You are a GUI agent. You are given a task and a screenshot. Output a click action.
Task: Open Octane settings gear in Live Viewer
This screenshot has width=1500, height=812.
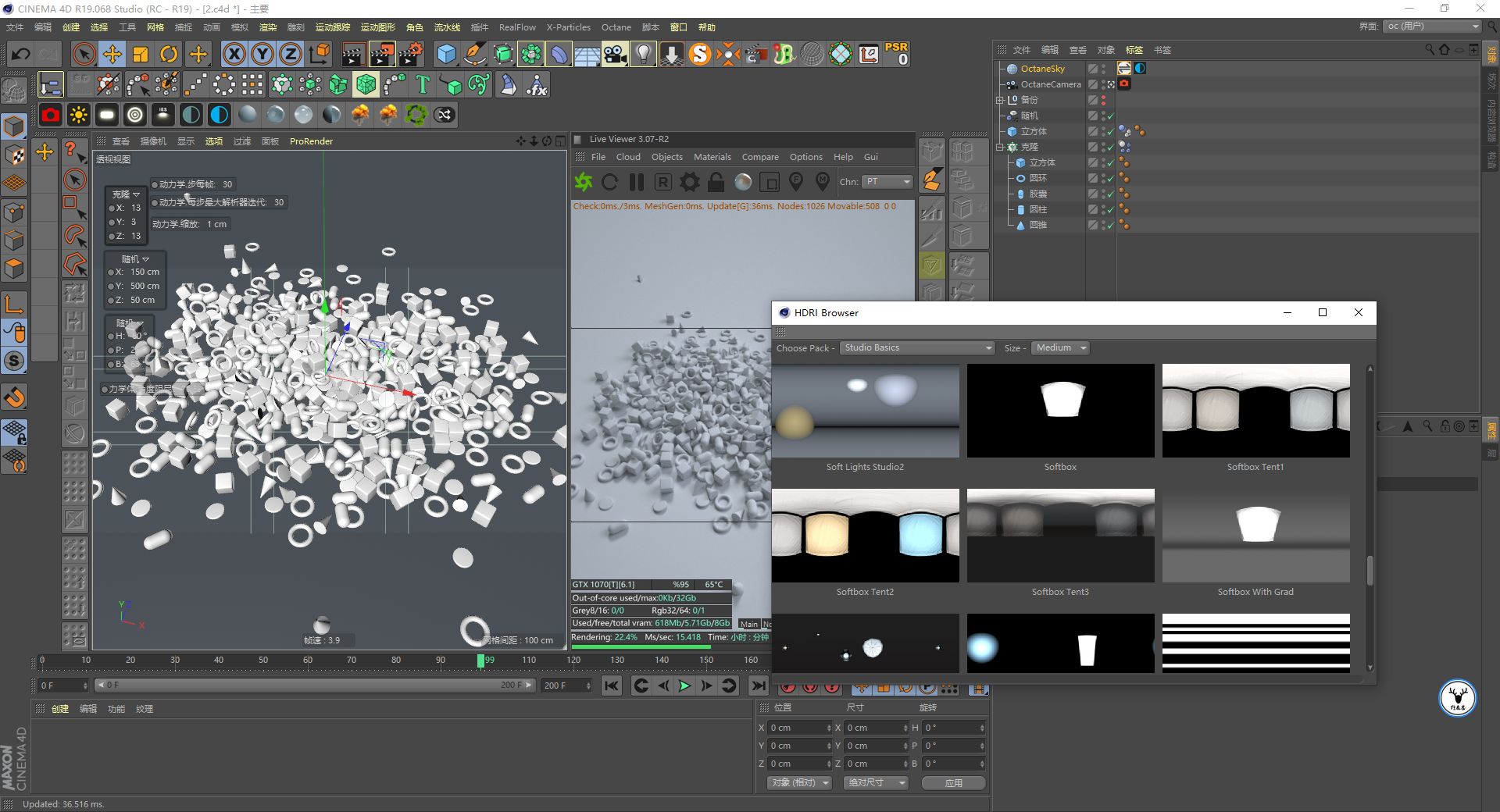click(690, 182)
